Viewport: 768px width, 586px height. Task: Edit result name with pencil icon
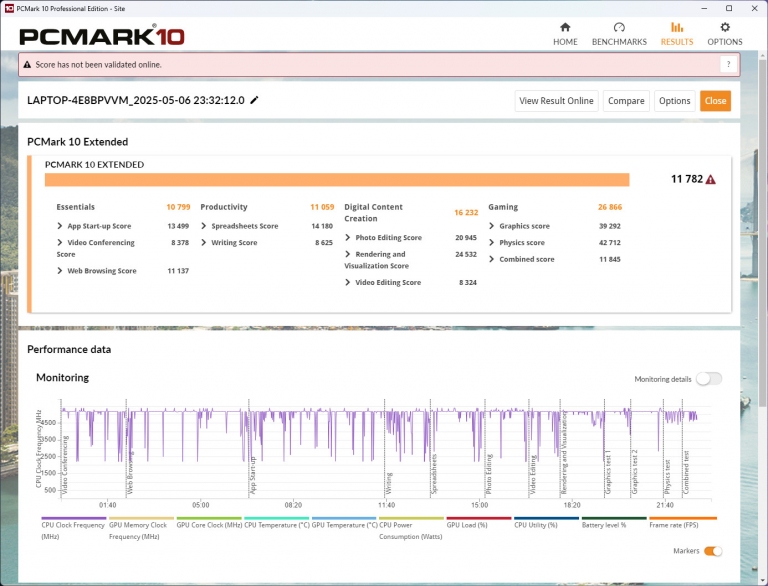coord(254,100)
